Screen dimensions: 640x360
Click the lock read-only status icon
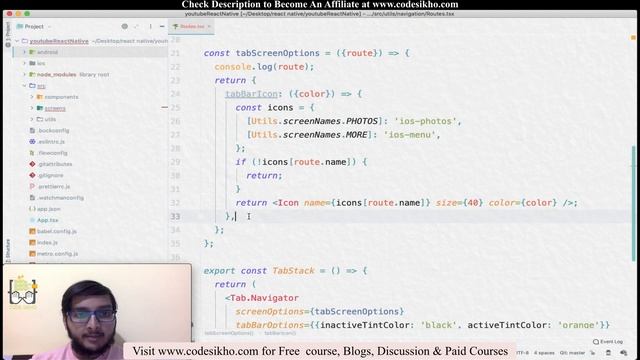[x=593, y=353]
